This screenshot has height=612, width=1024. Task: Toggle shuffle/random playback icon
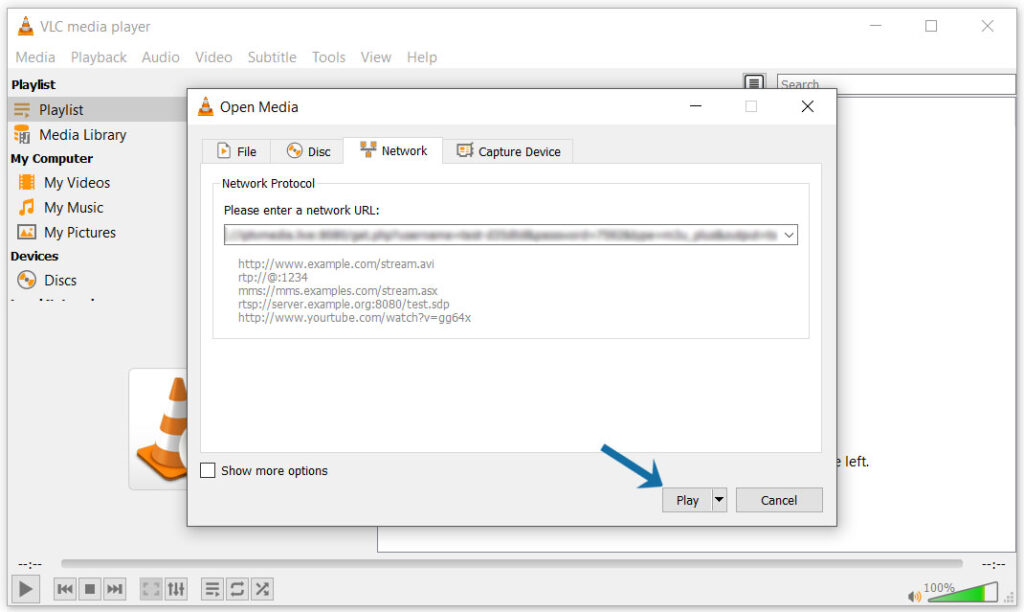[x=263, y=589]
